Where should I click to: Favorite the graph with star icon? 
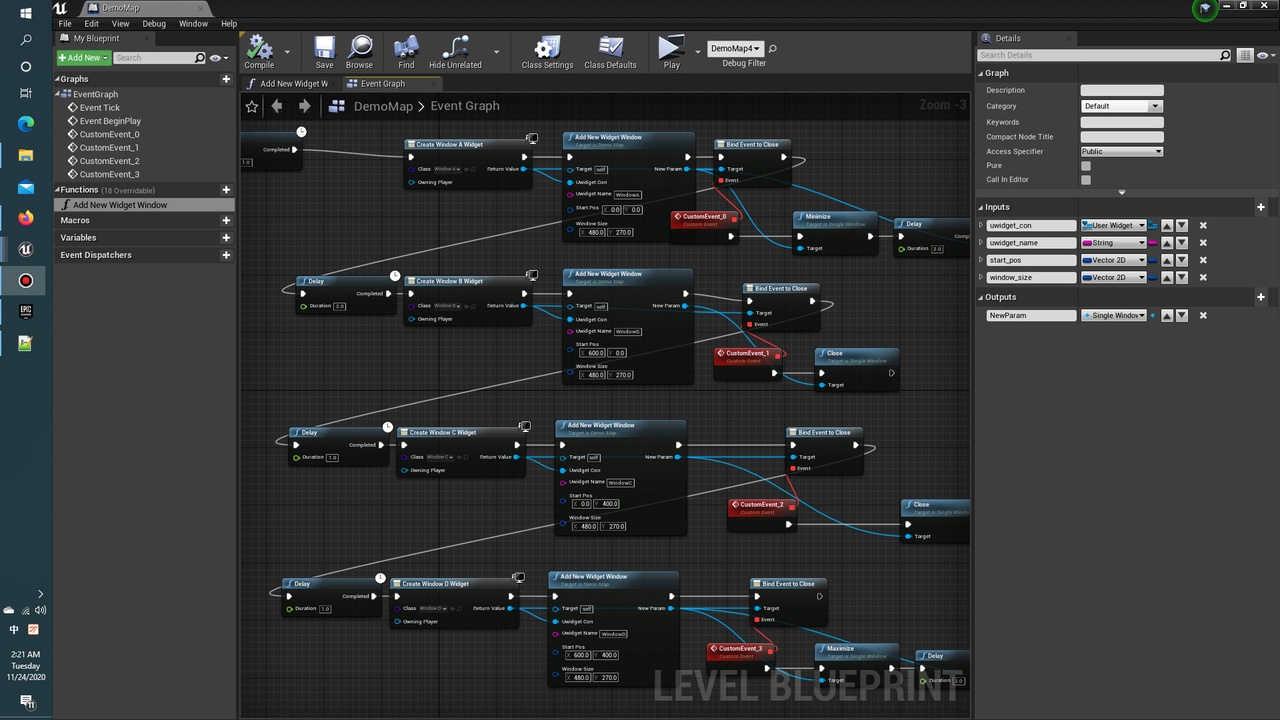tap(252, 106)
